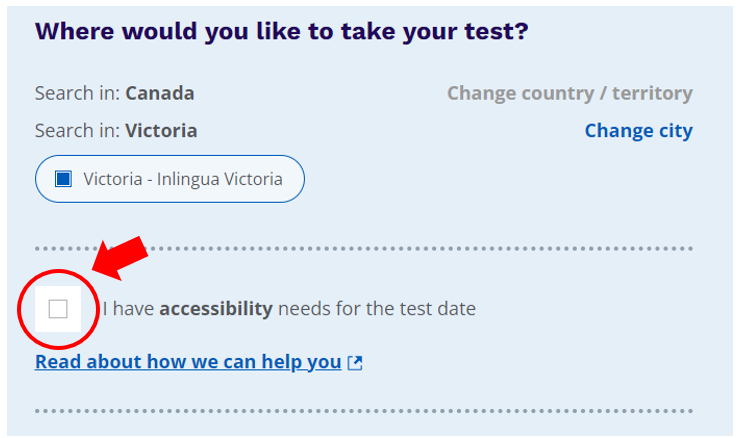Screen dimensions: 742x438
Task: Open Change country / territory link
Action: point(569,93)
